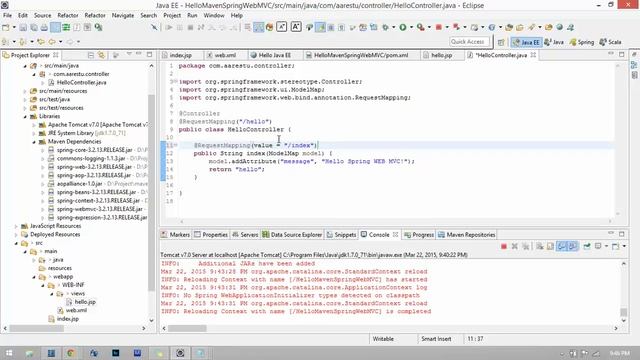Click the green Run button icon

pos(403,27)
